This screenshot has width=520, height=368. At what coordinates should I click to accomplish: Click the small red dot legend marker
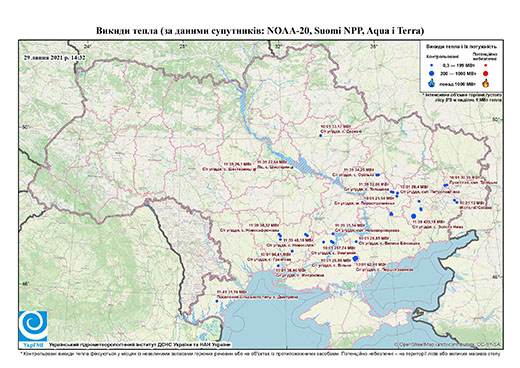[x=485, y=66]
